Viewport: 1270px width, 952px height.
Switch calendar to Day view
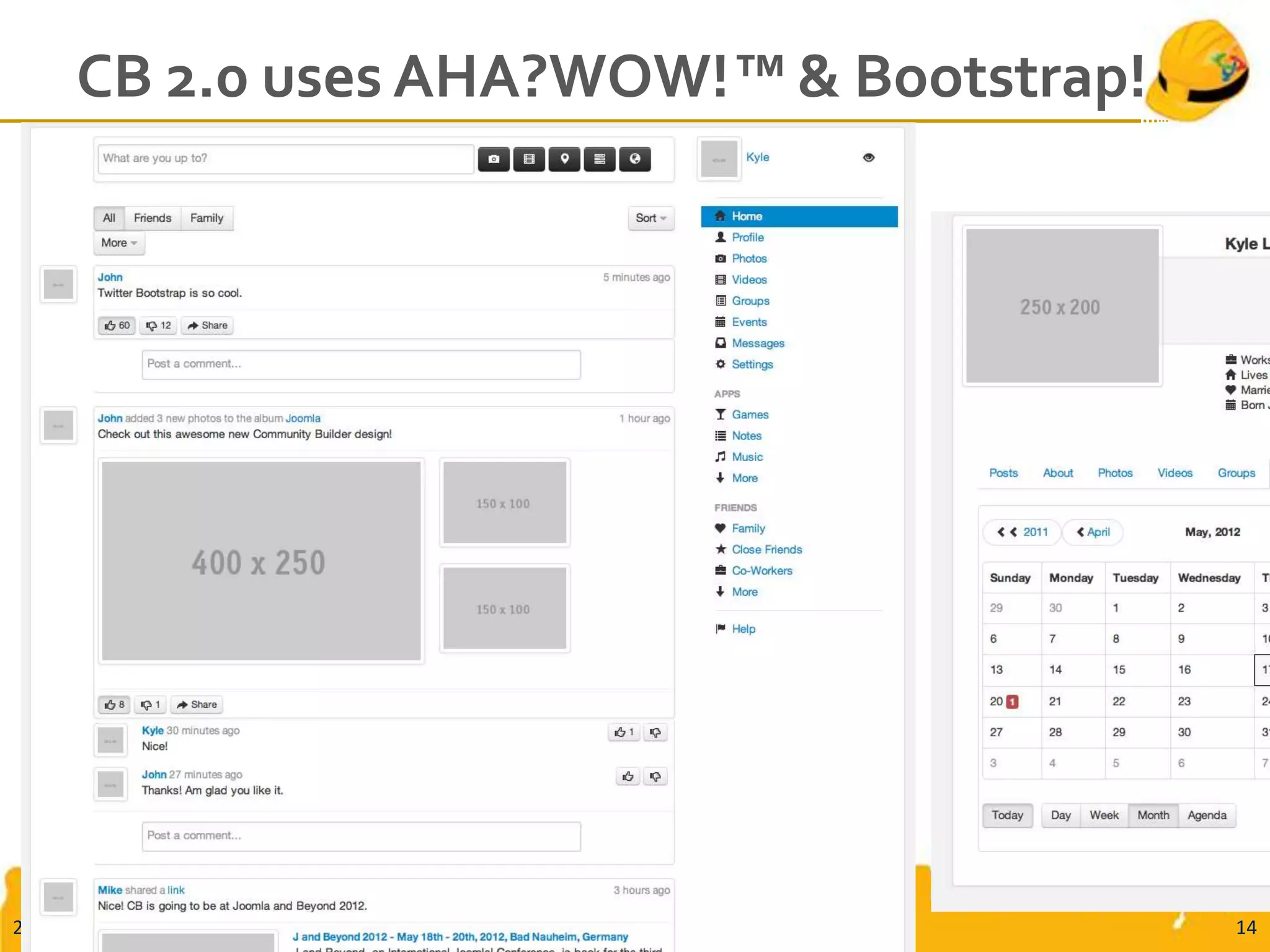coord(1061,816)
